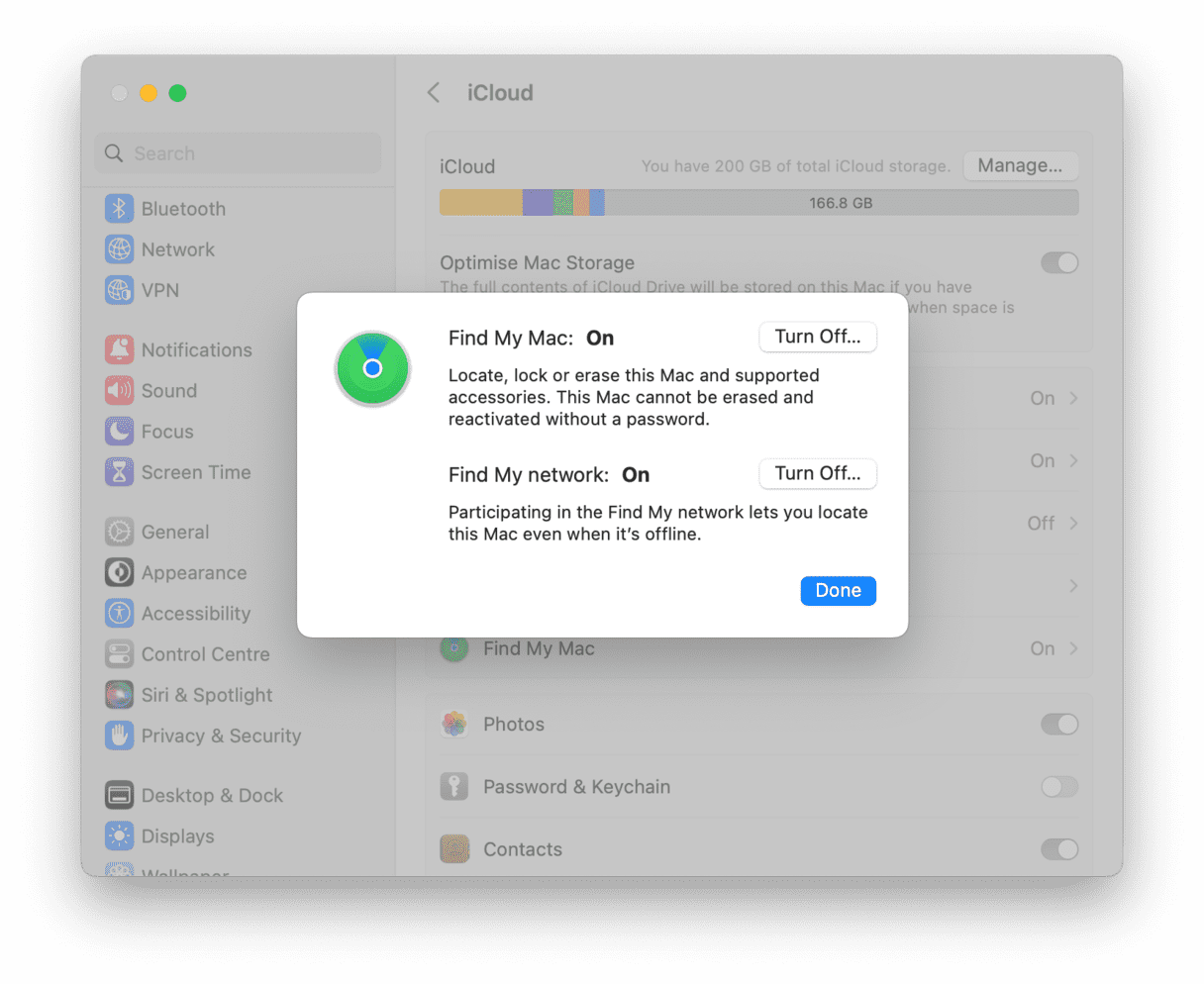Click the Find My network description text
The width and height of the screenshot is (1204, 984).
[x=657, y=523]
